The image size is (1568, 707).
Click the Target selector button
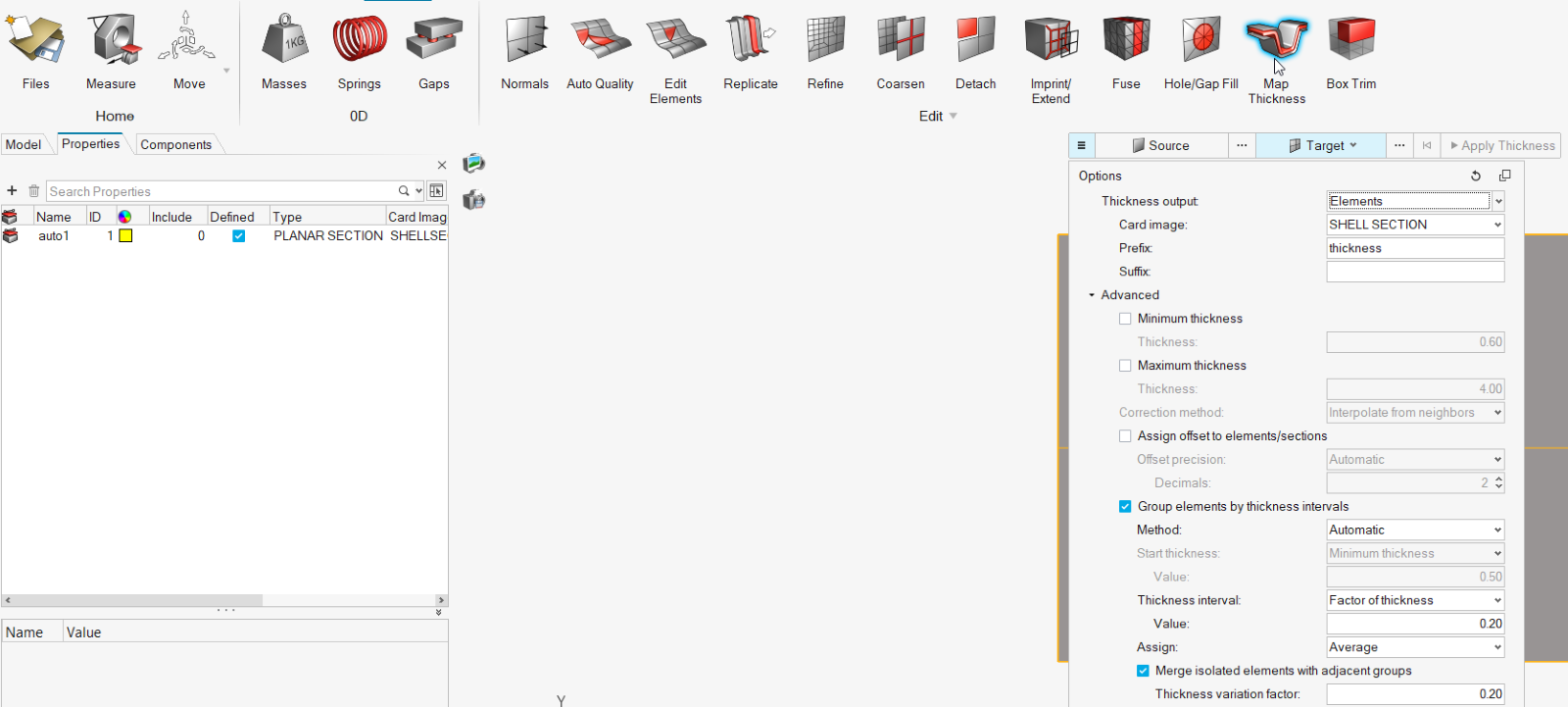pos(1321,145)
